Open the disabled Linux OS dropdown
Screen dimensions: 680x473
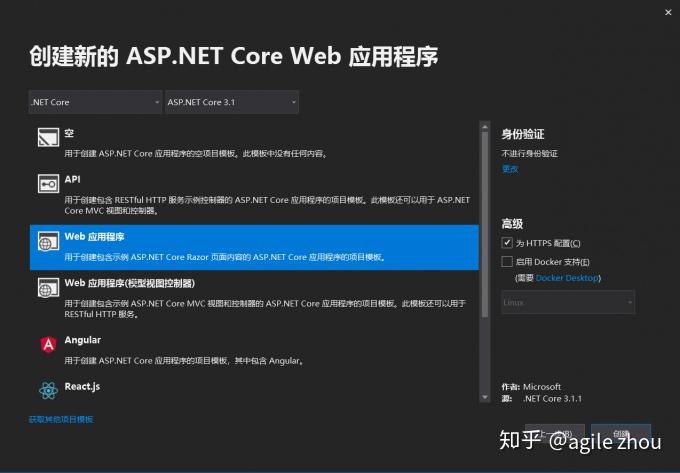[x=568, y=302]
